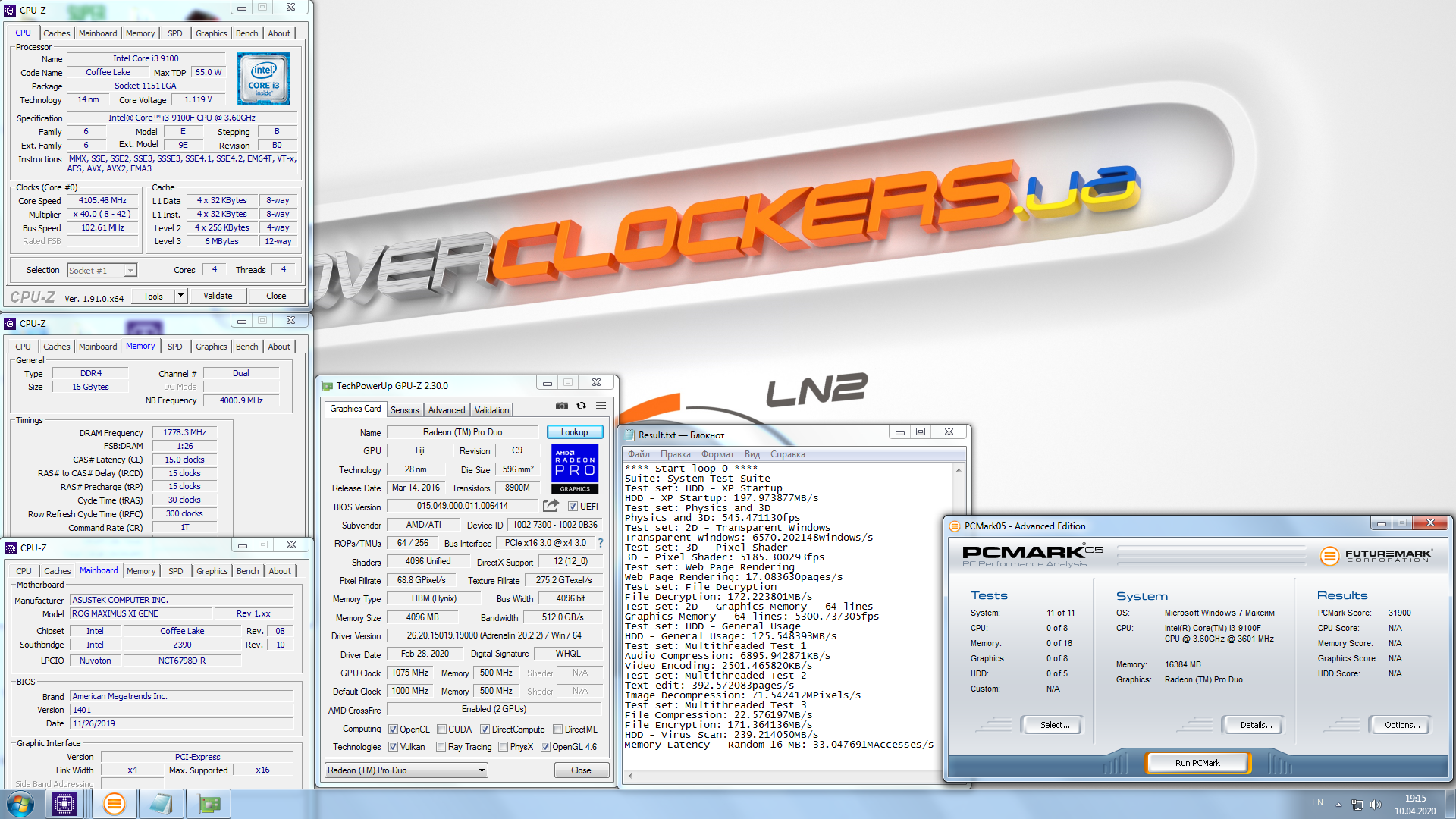Image resolution: width=1456 pixels, height=819 pixels.
Task: Show hidden tray icons arrow
Action: [1338, 804]
